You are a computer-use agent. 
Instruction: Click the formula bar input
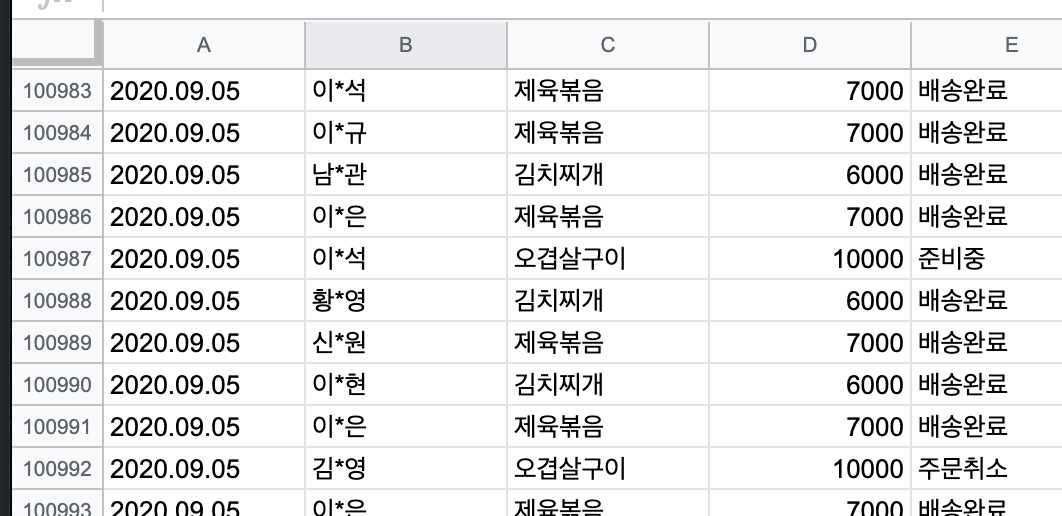[580, 5]
